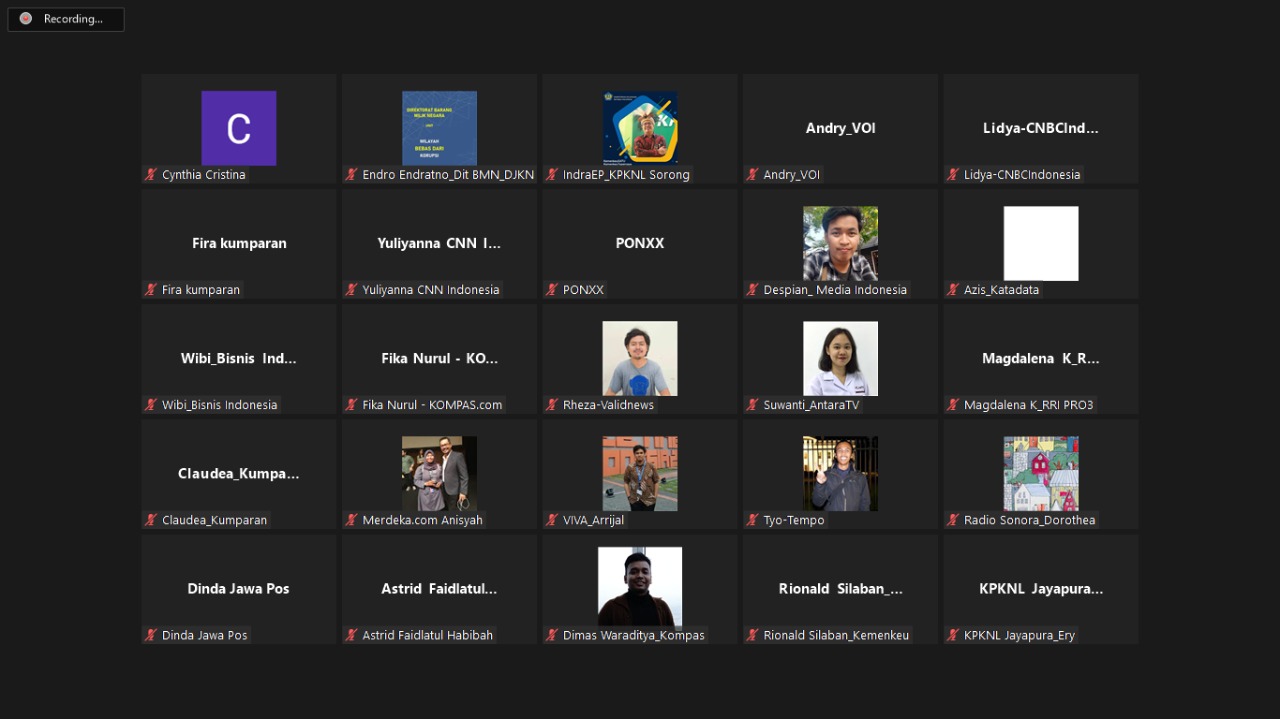Click the Suwanti_AntaraTV profile photo
Viewport: 1280px width, 719px height.
coord(840,358)
